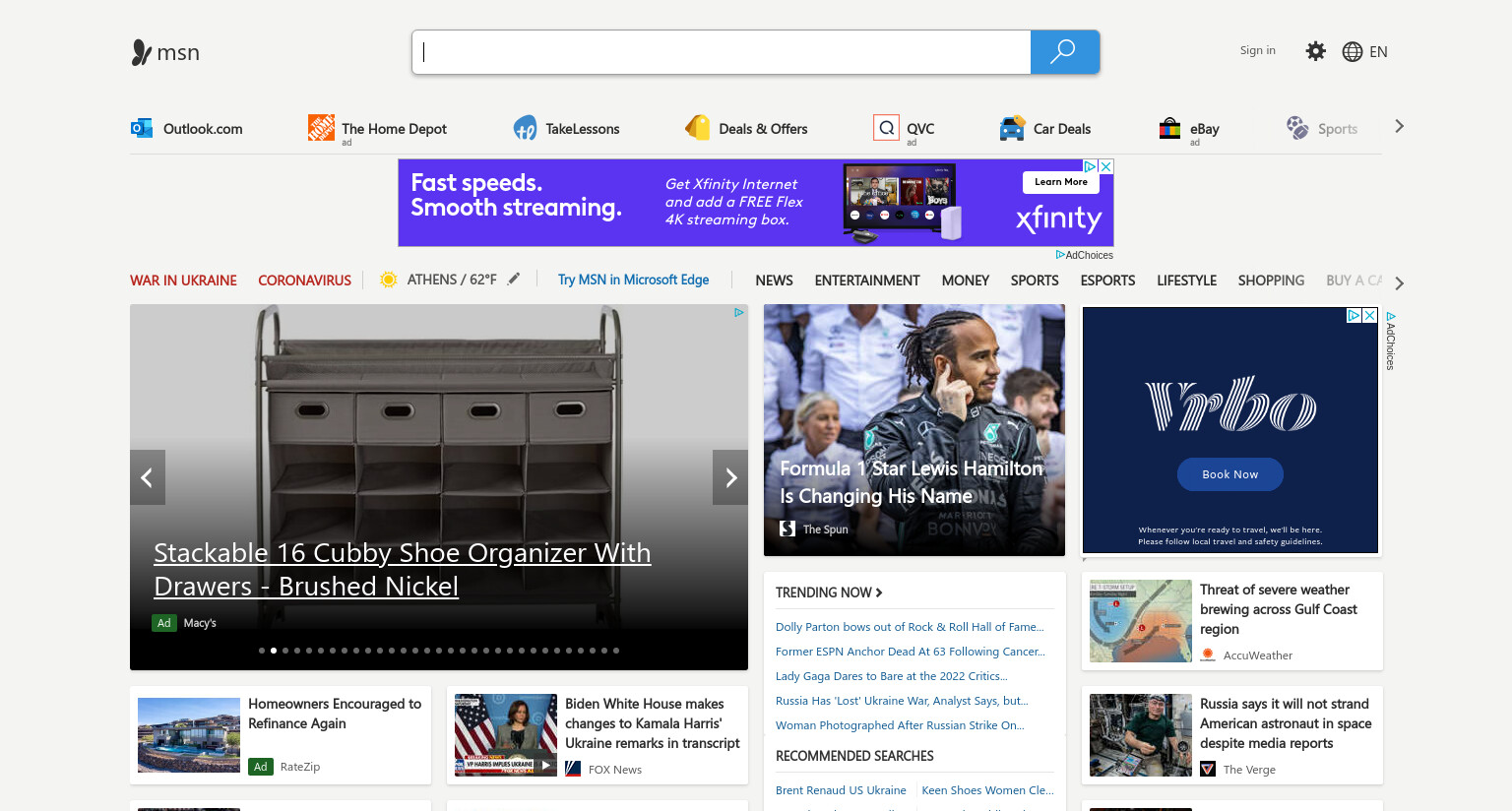Click the Car Deals car icon
The height and width of the screenshot is (811, 1512).
click(1012, 128)
